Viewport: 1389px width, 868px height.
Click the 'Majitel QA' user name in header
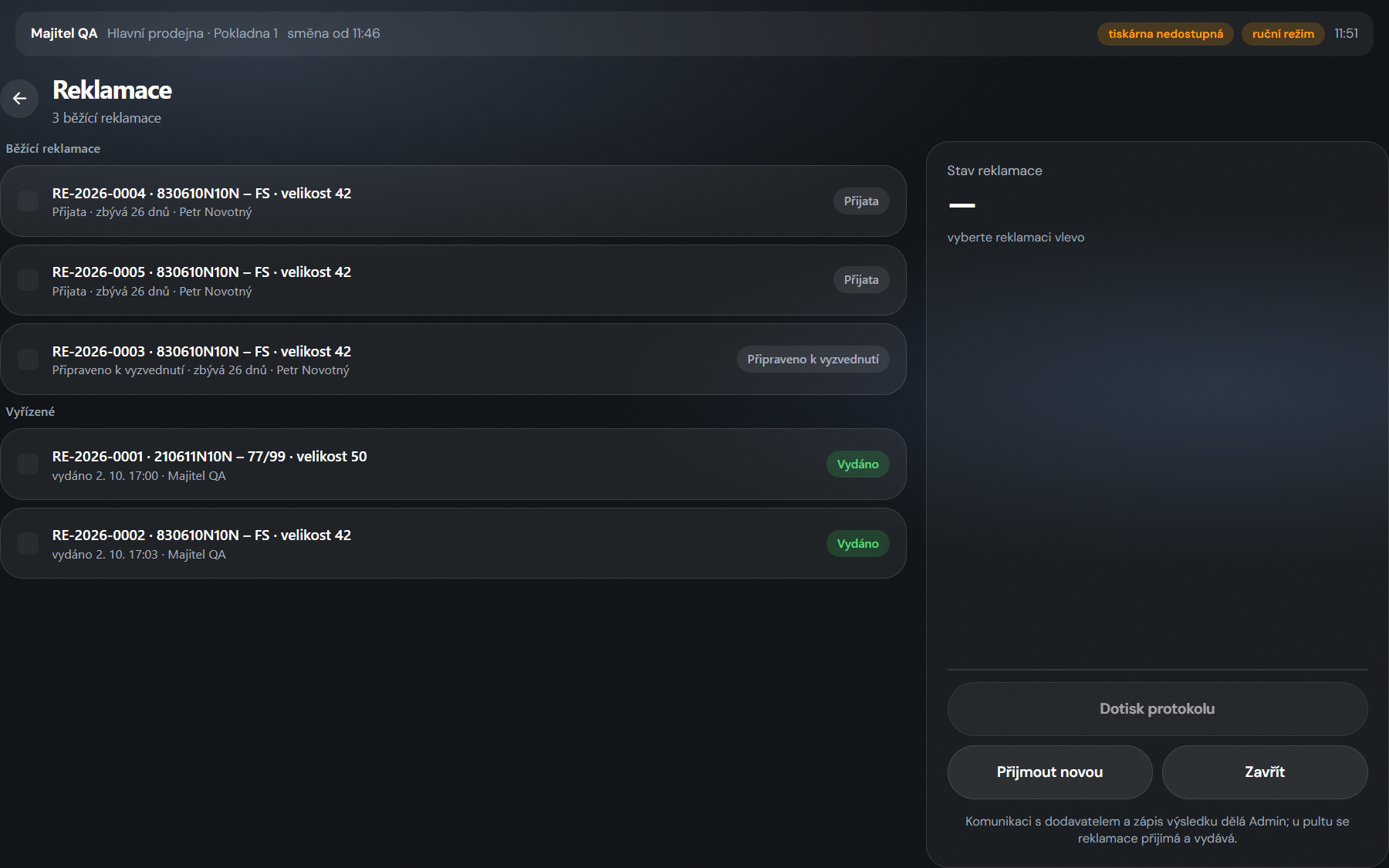point(64,34)
